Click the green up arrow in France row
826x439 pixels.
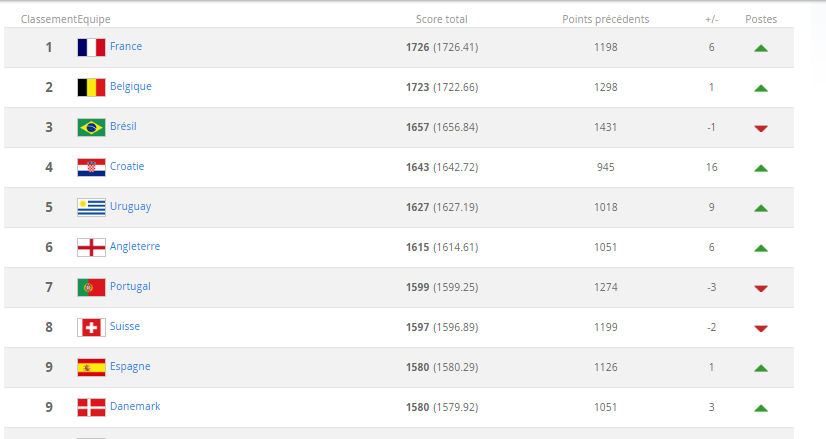761,48
